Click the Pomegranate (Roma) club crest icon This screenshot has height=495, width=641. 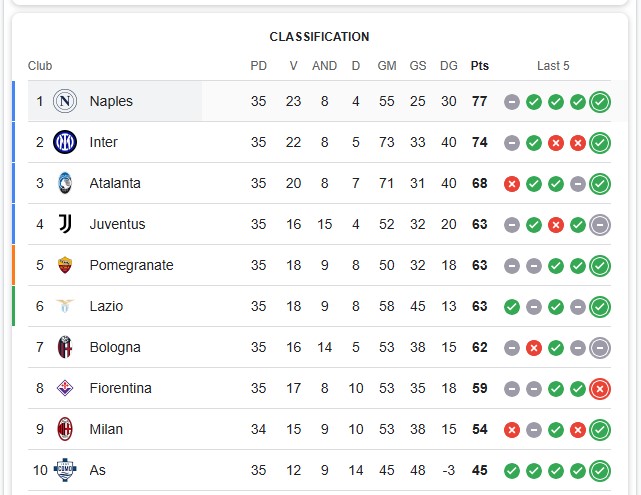65,265
